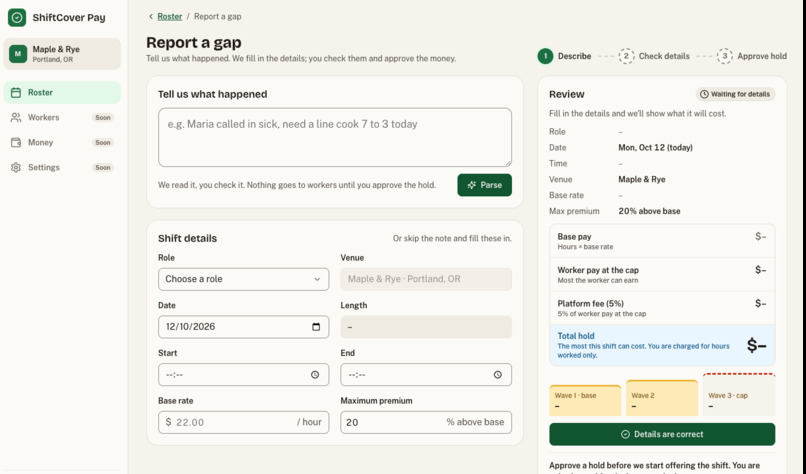This screenshot has width=806, height=474.
Task: Click the Details are correct button
Action: click(x=662, y=434)
